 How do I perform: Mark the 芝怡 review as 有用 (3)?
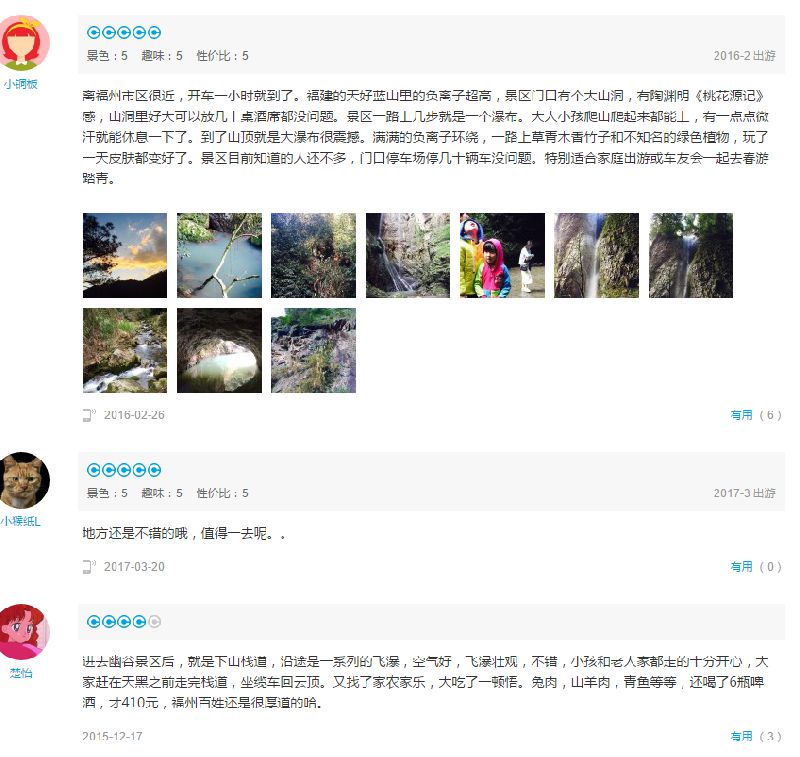[x=756, y=736]
